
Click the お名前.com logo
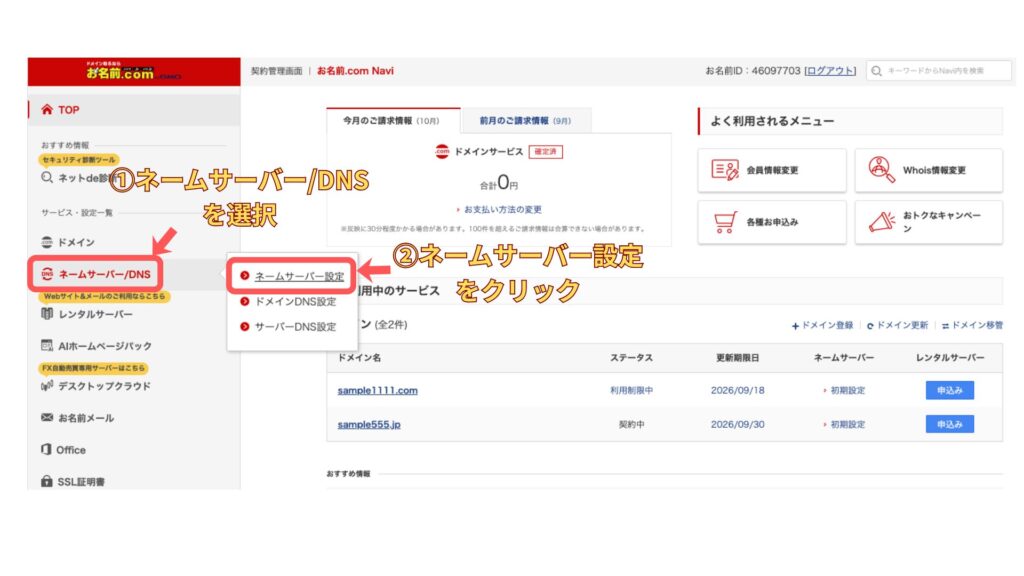coord(132,71)
